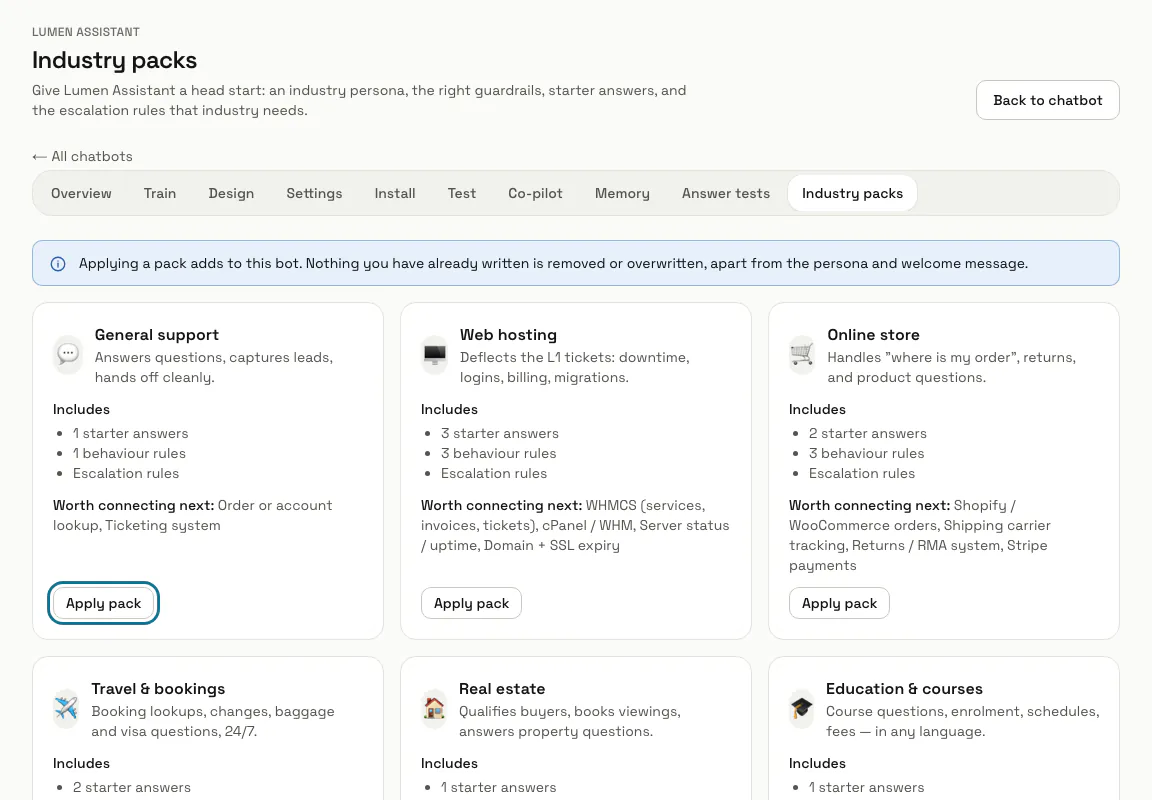This screenshot has width=1152, height=800.
Task: Click "1 behaviour rules" in General support
Action: [x=129, y=453]
